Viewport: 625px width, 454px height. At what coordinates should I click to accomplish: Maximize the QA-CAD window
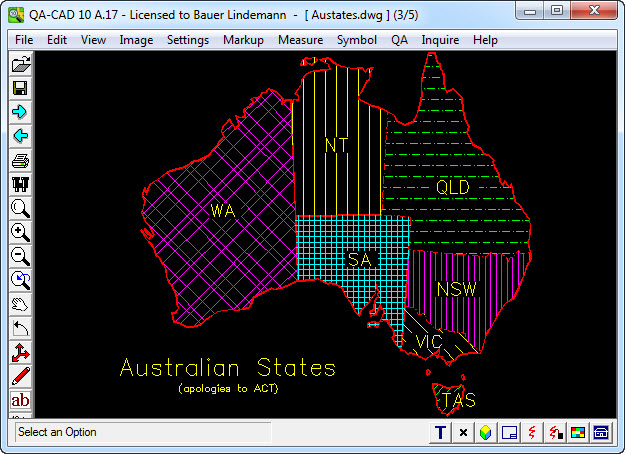point(557,11)
